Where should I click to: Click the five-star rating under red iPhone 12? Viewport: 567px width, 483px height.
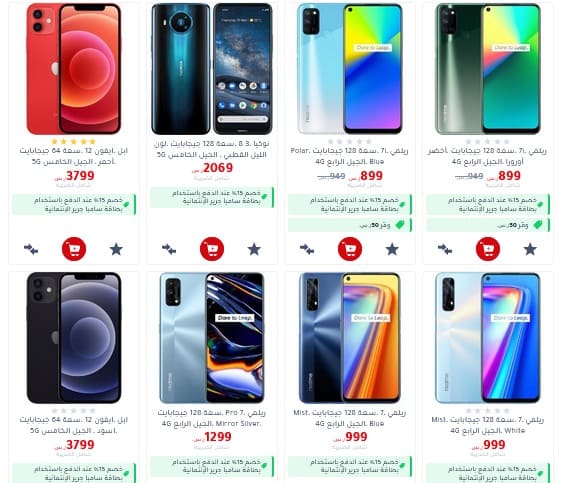74,141
